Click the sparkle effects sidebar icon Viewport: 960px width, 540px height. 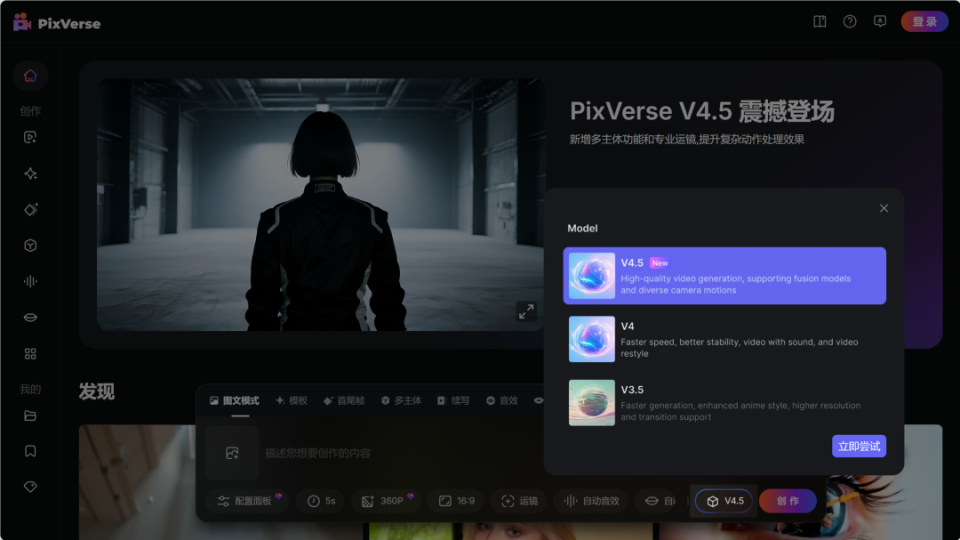[x=30, y=174]
